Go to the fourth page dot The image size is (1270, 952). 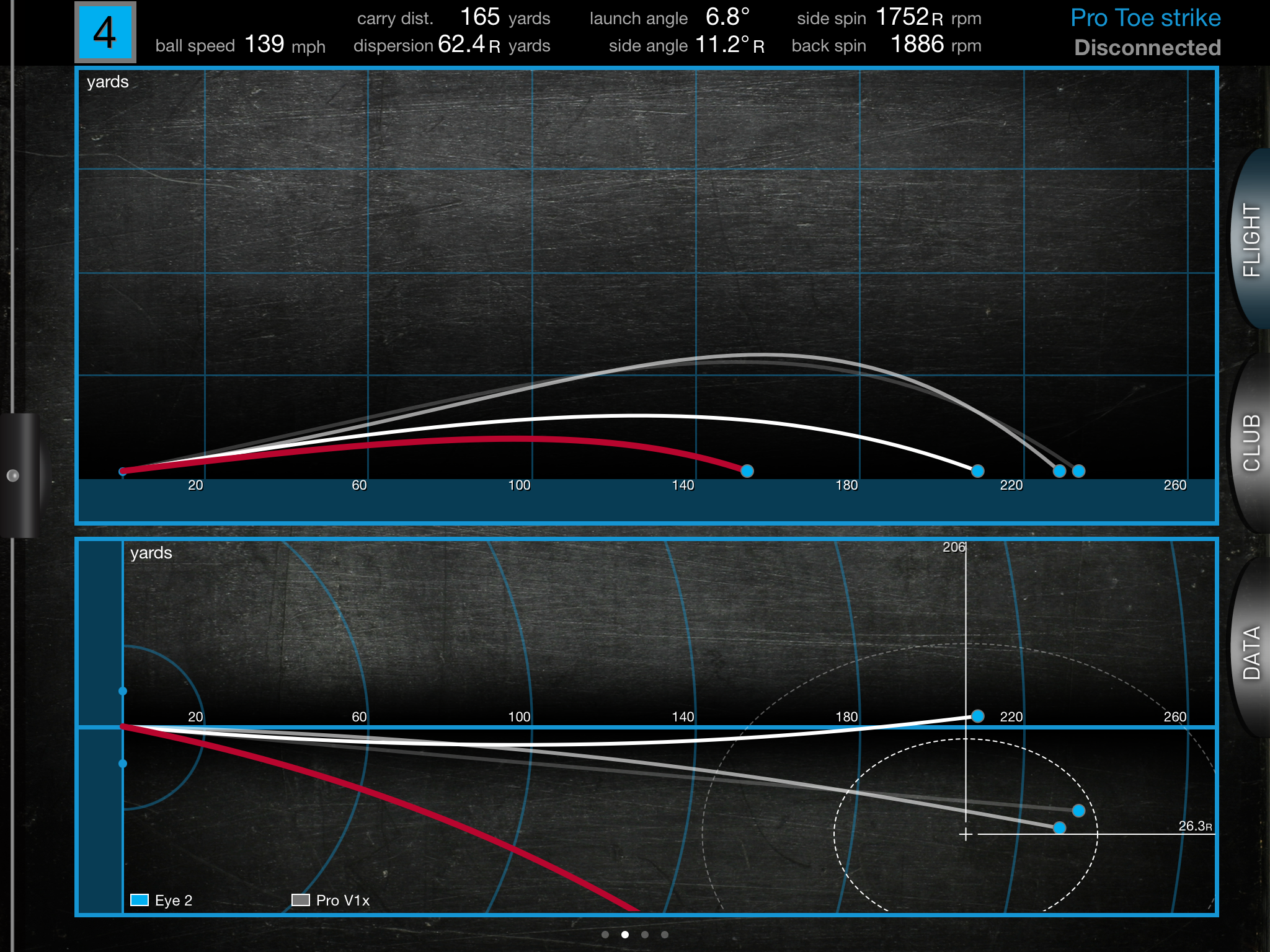[665, 935]
